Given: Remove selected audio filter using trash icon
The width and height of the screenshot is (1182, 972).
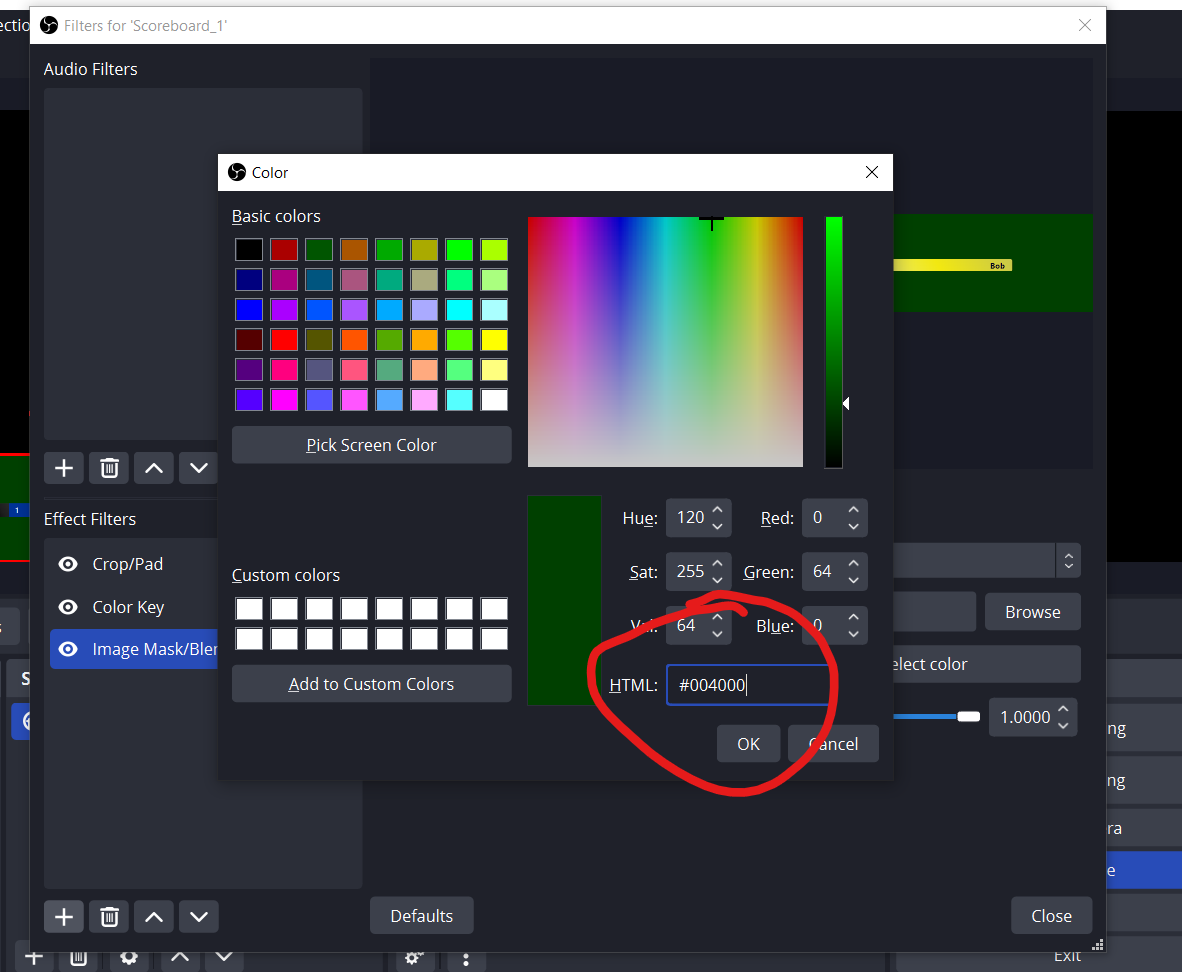Looking at the screenshot, I should point(109,467).
